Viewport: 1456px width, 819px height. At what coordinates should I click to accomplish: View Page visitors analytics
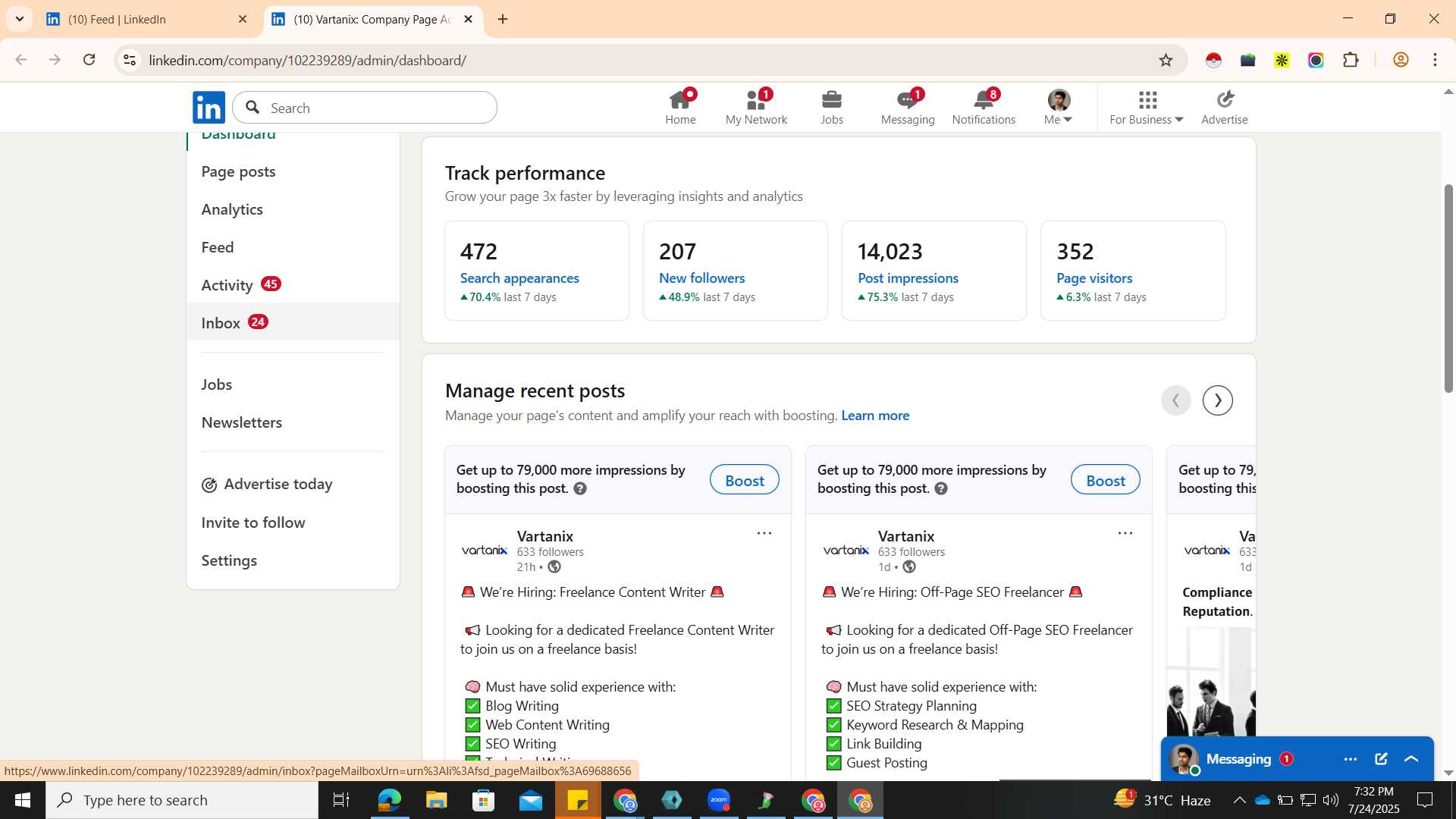click(x=1094, y=278)
